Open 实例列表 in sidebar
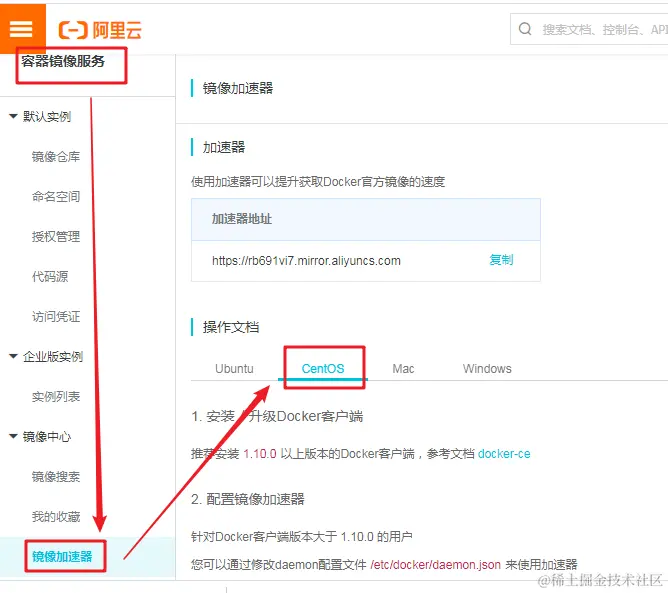Viewport: 668px width, 593px height. click(56, 397)
